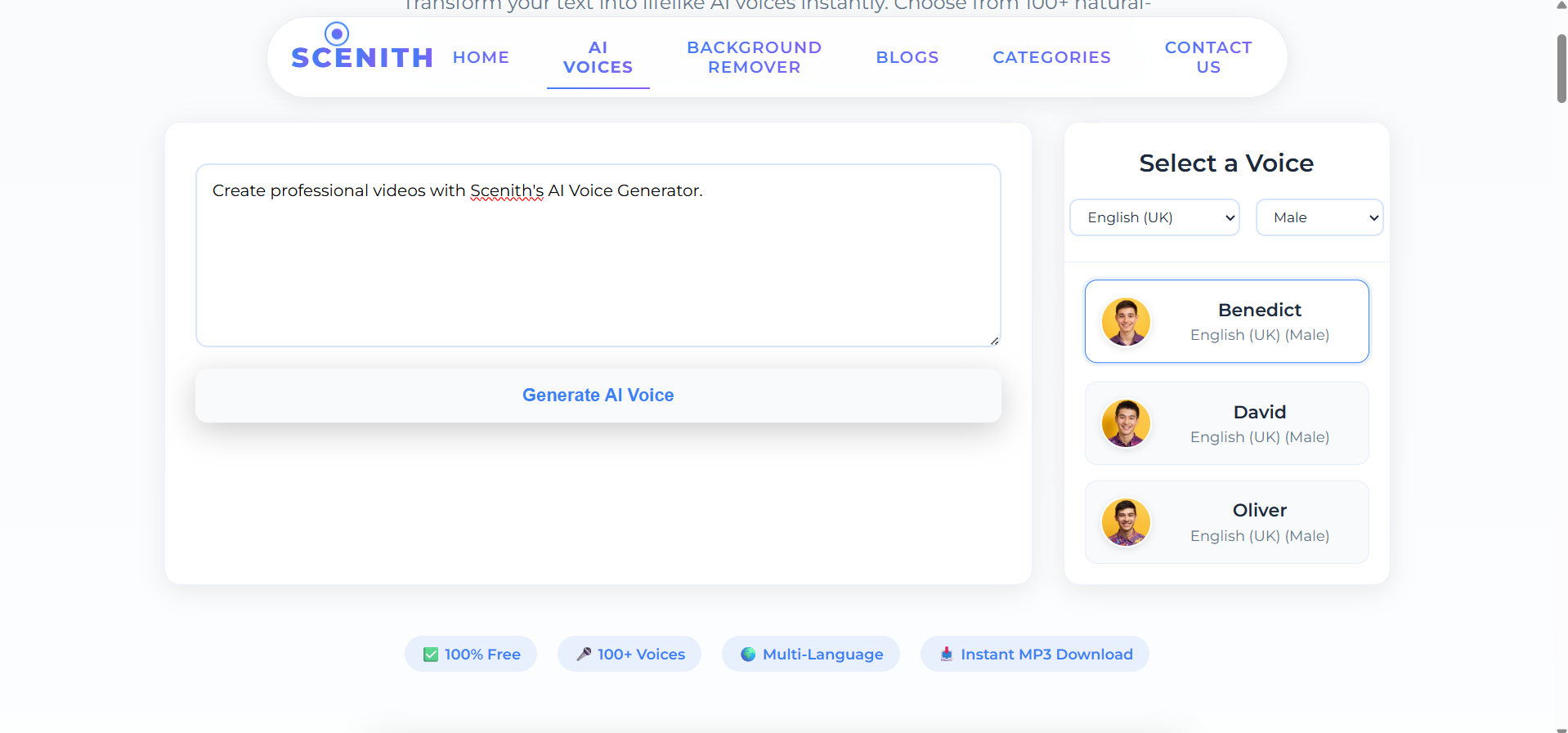Open the CONTACT US page

pyautogui.click(x=1208, y=57)
